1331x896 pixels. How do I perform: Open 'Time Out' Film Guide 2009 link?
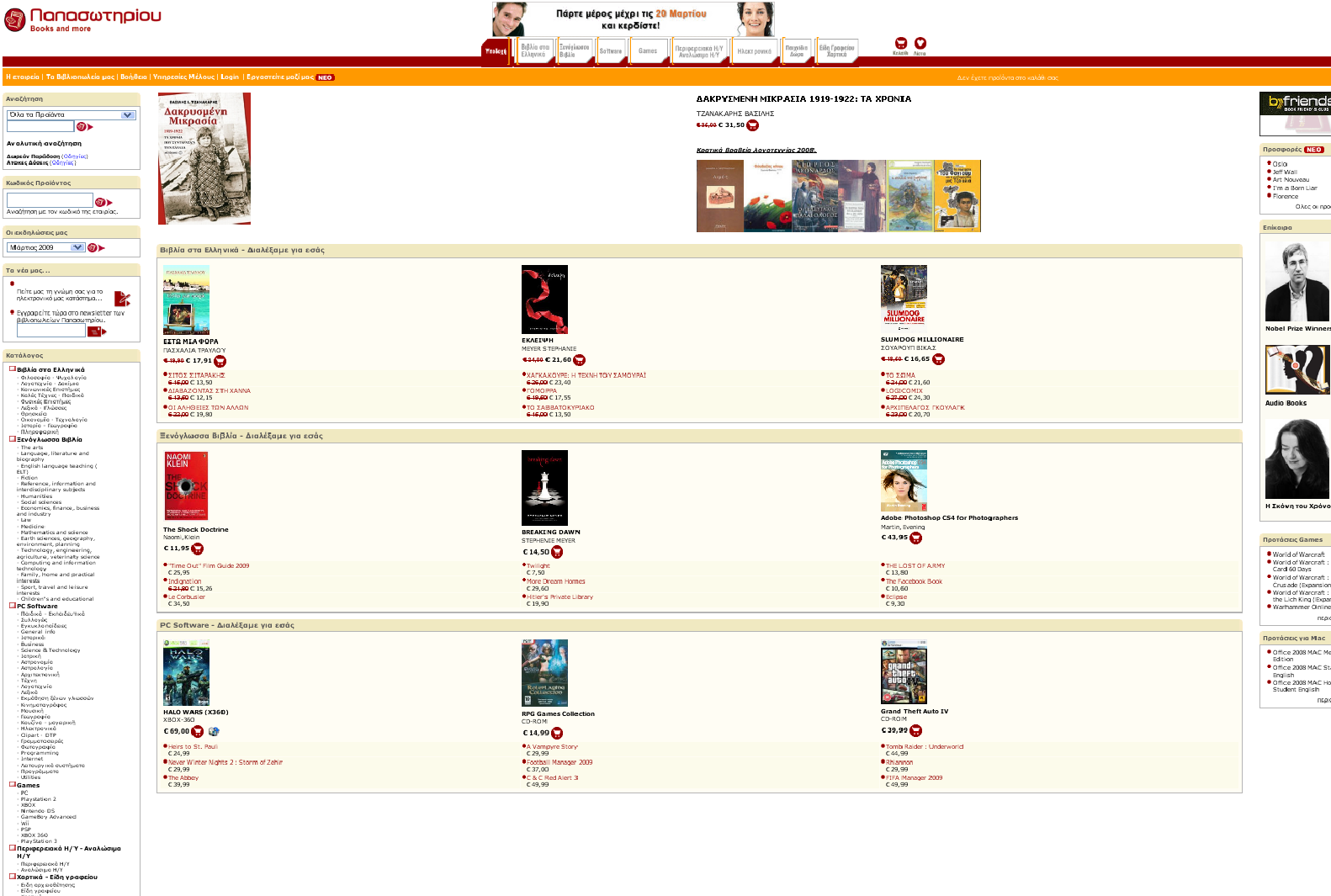pos(209,566)
